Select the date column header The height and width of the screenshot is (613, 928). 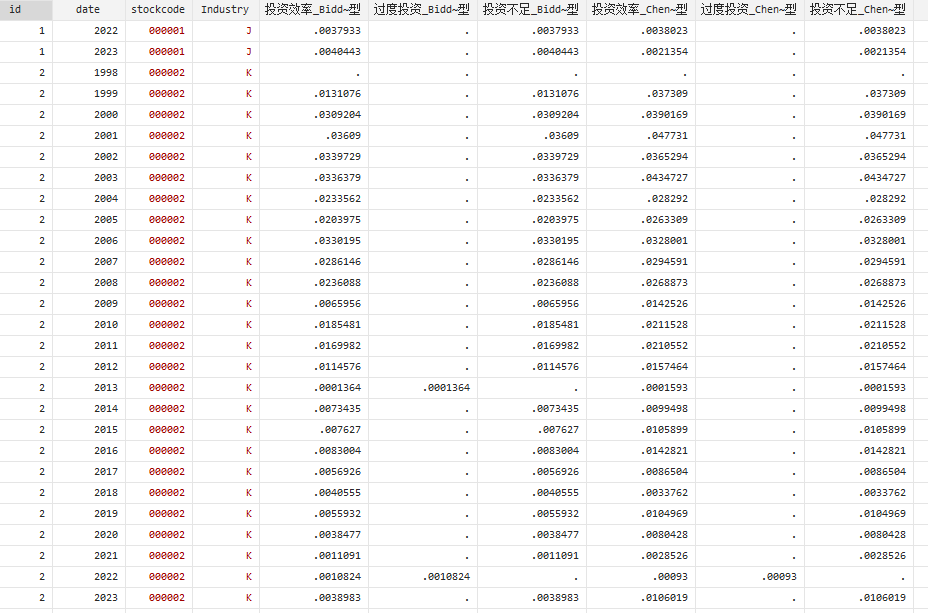[88, 9]
